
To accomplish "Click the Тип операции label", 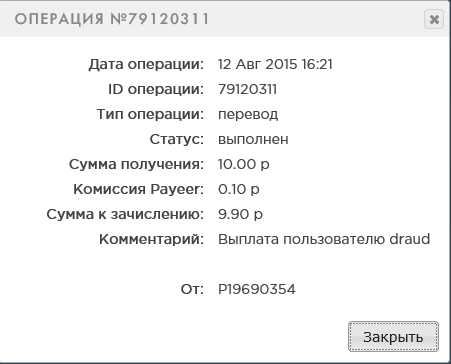I will [x=150, y=114].
